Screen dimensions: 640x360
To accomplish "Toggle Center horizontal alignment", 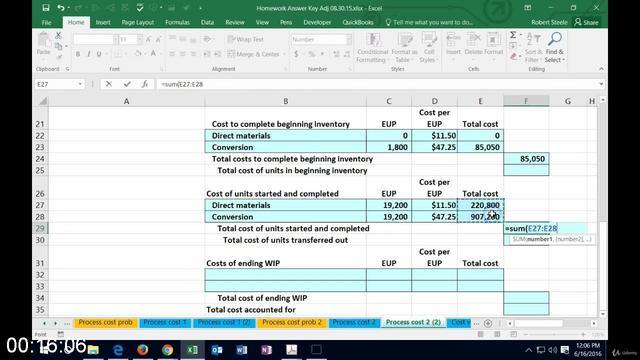I will (182, 54).
